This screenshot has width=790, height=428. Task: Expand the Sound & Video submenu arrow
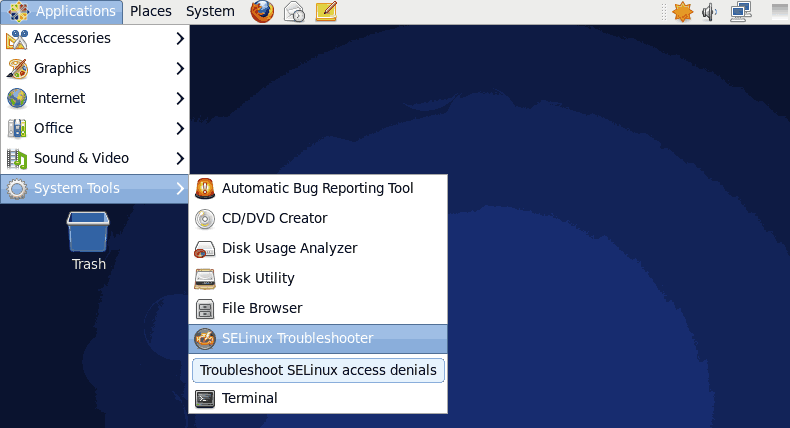coord(180,158)
